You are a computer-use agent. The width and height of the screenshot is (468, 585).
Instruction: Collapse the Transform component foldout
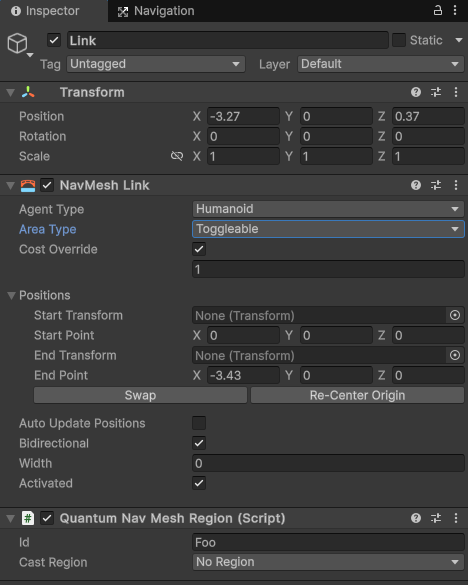tap(11, 93)
